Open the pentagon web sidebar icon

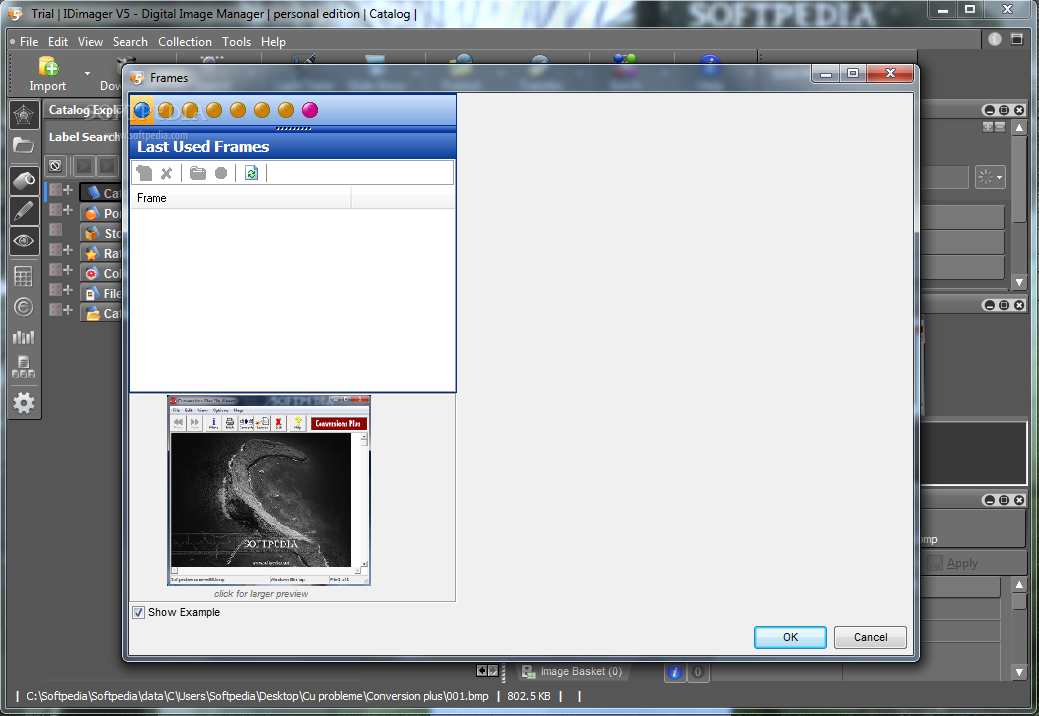click(x=24, y=116)
